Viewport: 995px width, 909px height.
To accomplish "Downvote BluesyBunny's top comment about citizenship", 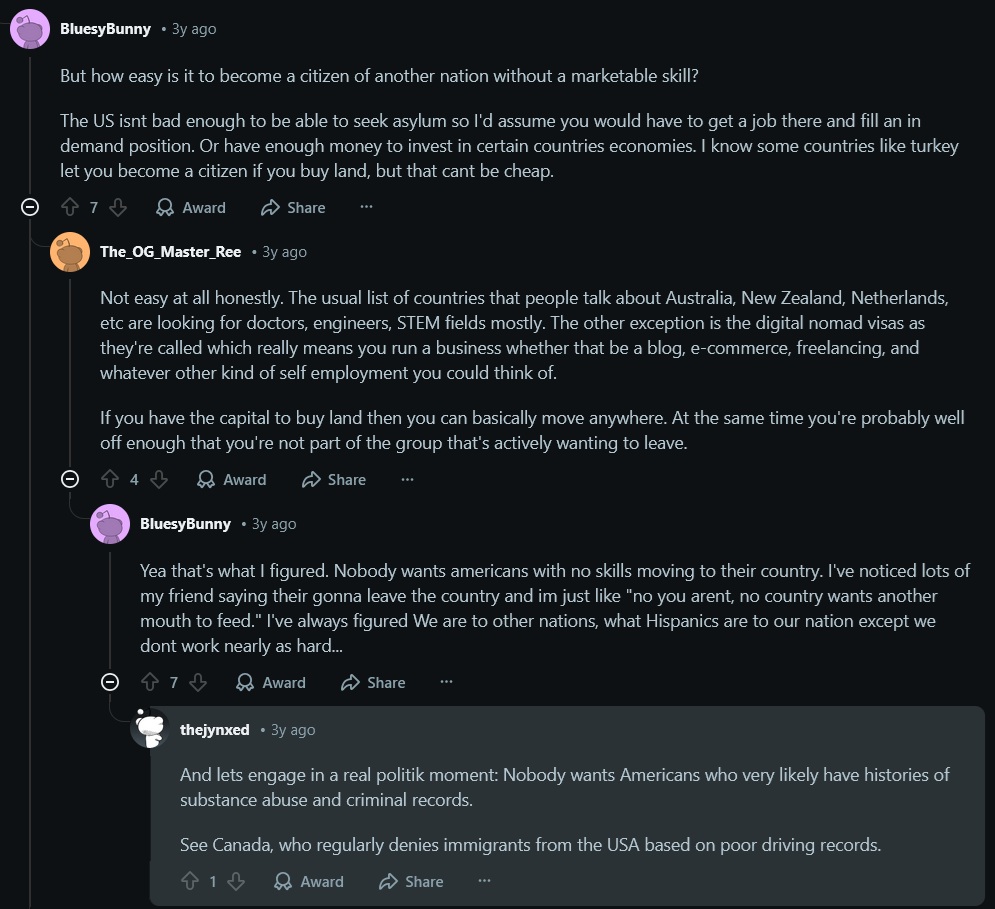I will (118, 207).
